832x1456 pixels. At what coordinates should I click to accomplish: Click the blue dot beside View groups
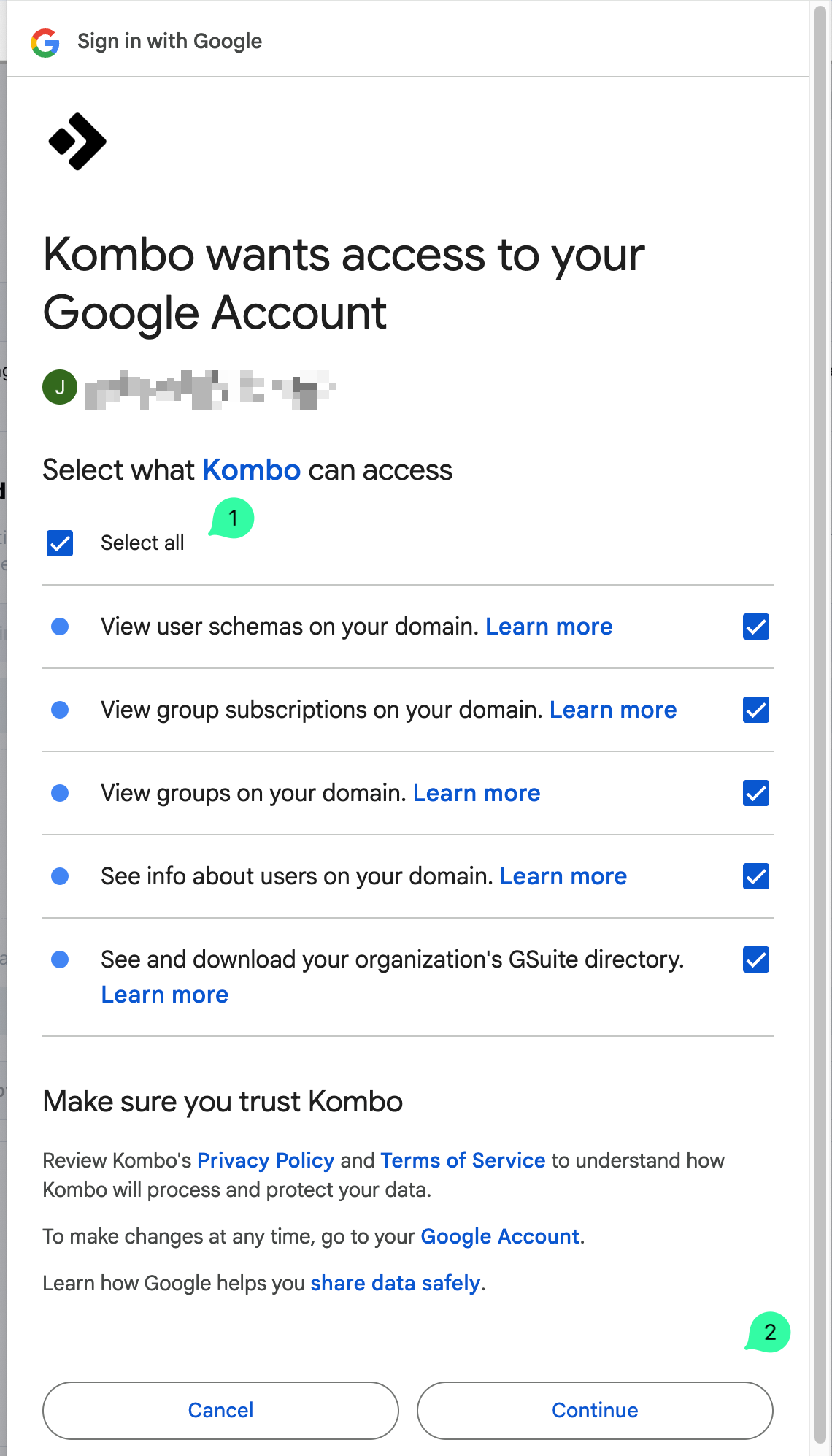point(60,793)
